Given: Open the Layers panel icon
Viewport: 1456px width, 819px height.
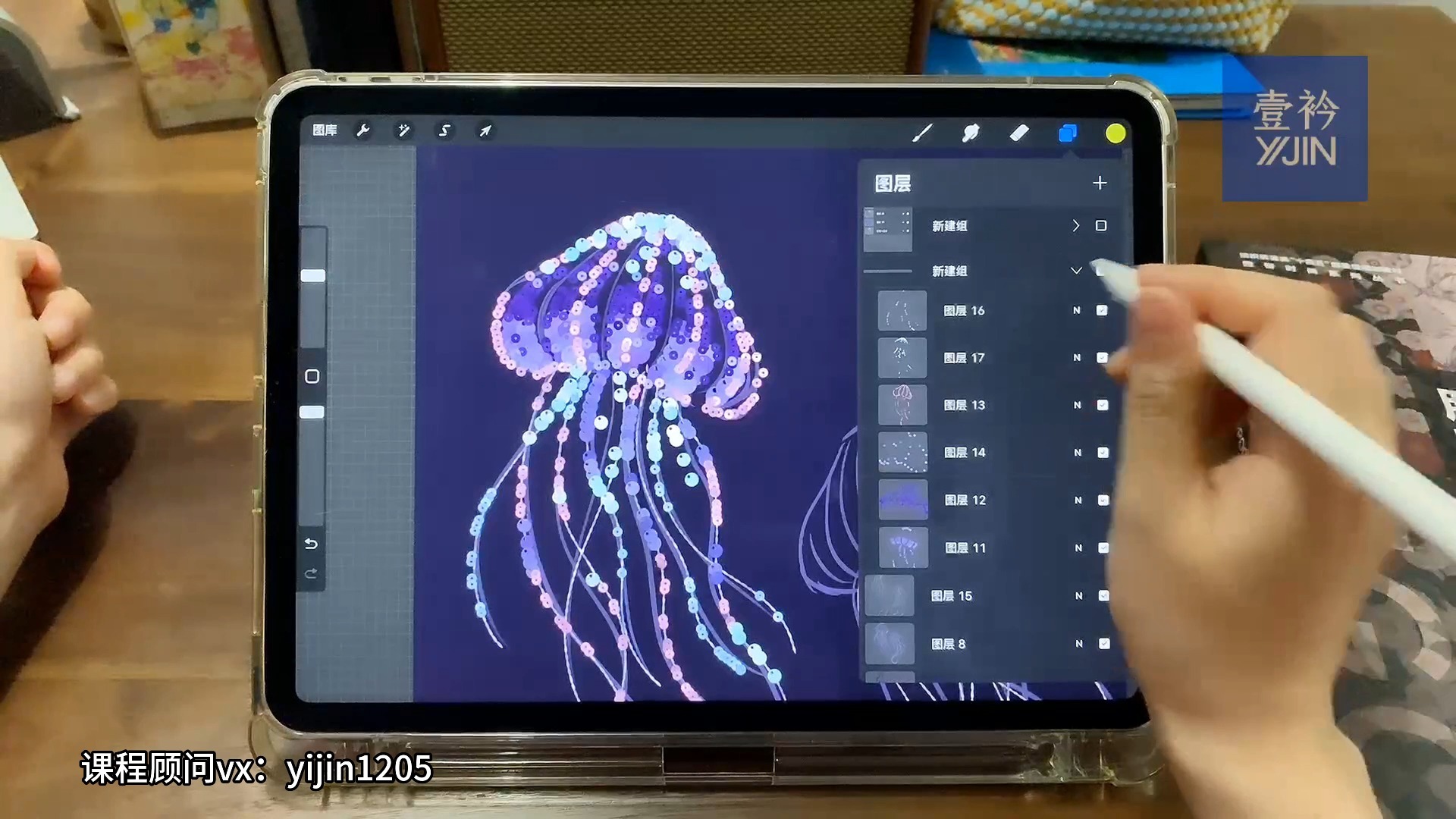Looking at the screenshot, I should [1068, 133].
